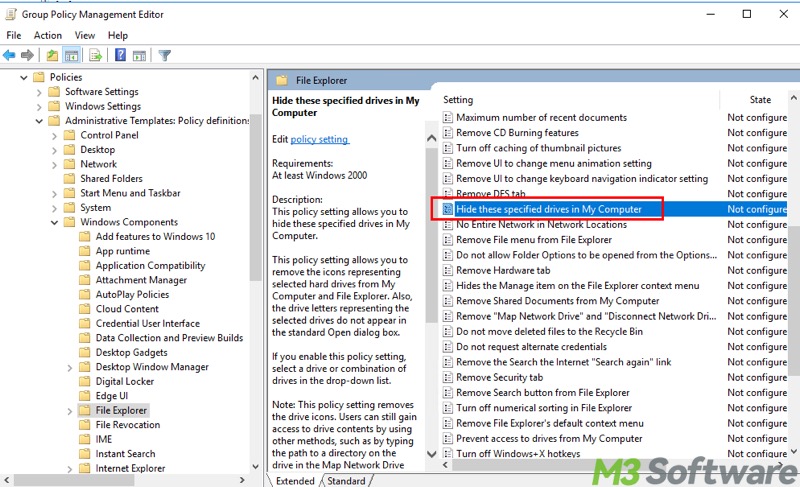Viewport: 800px width, 487px height.
Task: Click the tree pane scroll-up arrow
Action: coord(255,78)
